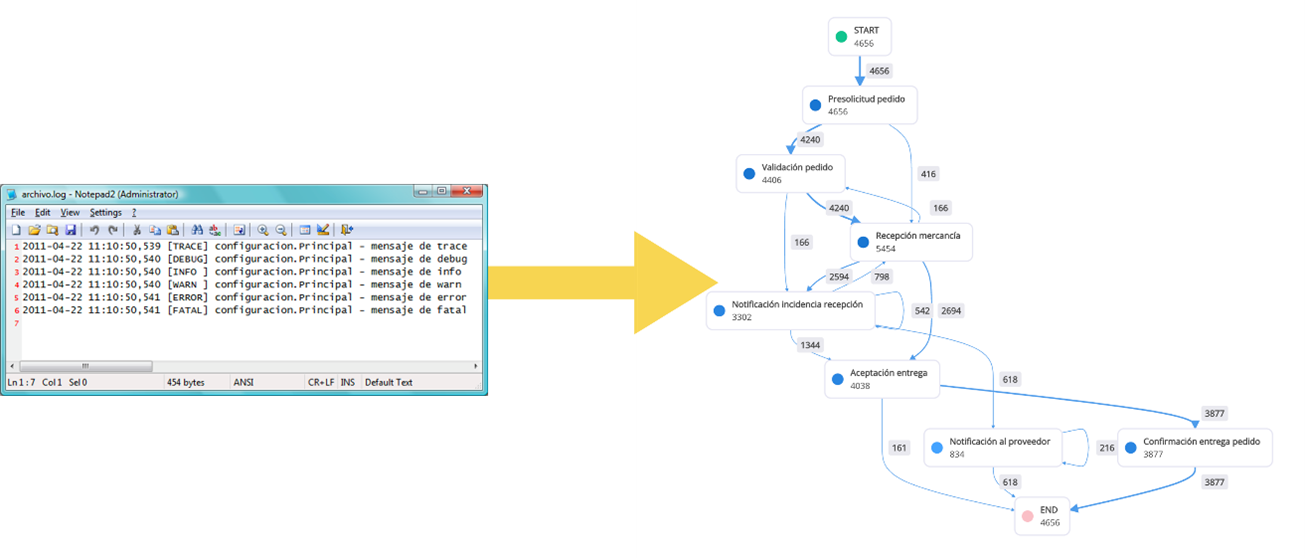Viewport: 1305px width, 558px height.
Task: Open the File menu
Action: click(x=18, y=212)
